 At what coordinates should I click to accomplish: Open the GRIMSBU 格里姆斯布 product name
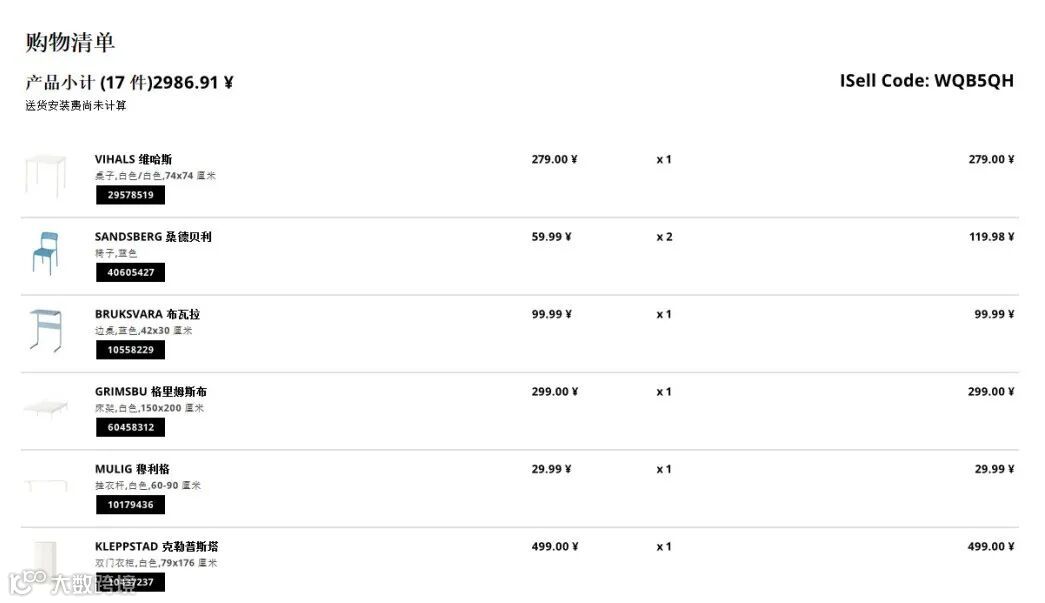pos(151,391)
